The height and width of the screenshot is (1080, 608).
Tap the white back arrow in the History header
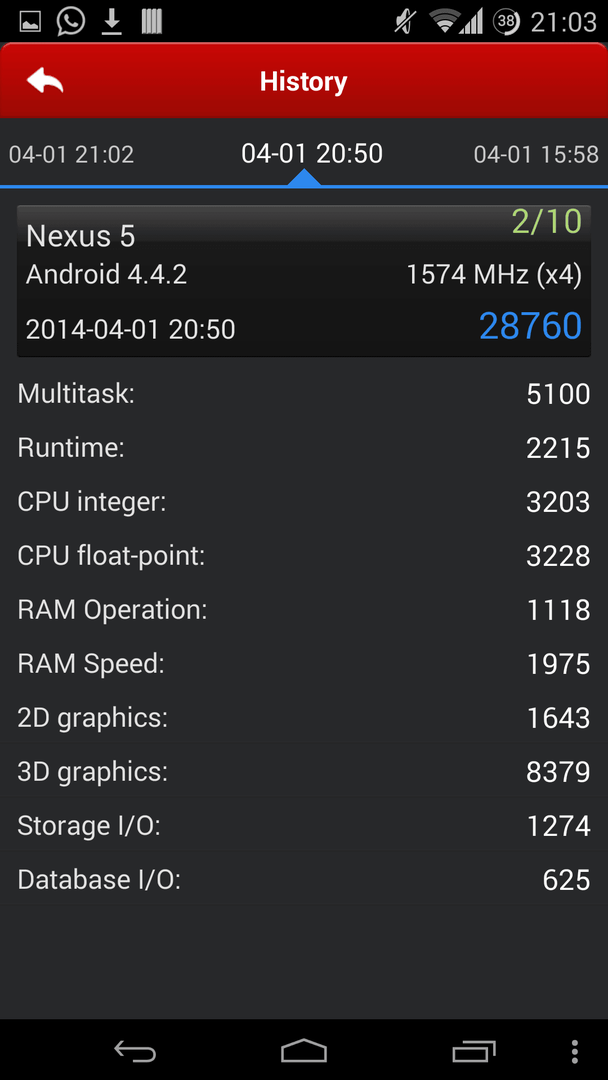click(x=45, y=81)
